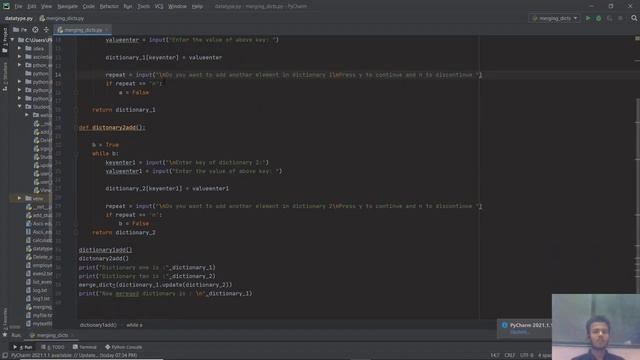Viewport: 640px width, 360px height.
Task: Click the 'def dictonary2add():' code line
Action: click(112, 128)
